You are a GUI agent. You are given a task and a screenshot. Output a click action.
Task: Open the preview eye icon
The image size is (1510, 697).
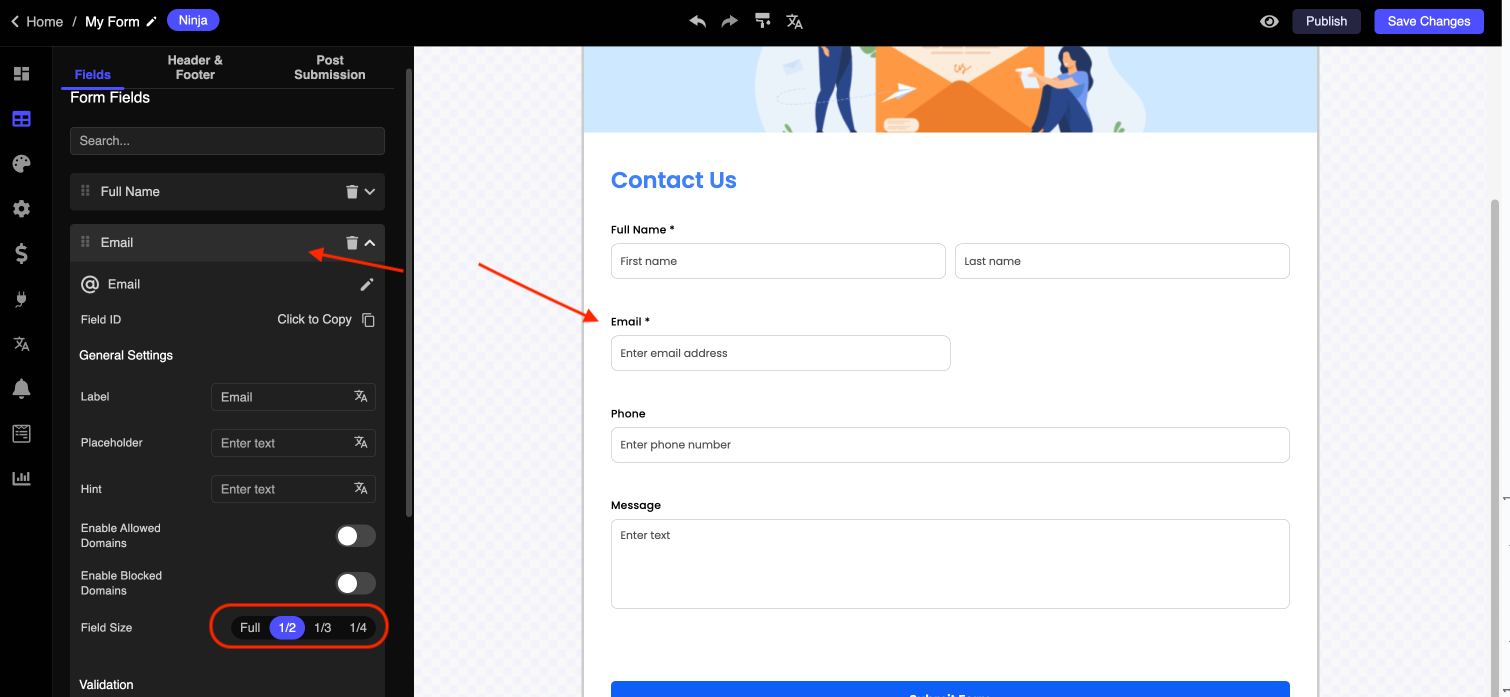(x=1269, y=21)
